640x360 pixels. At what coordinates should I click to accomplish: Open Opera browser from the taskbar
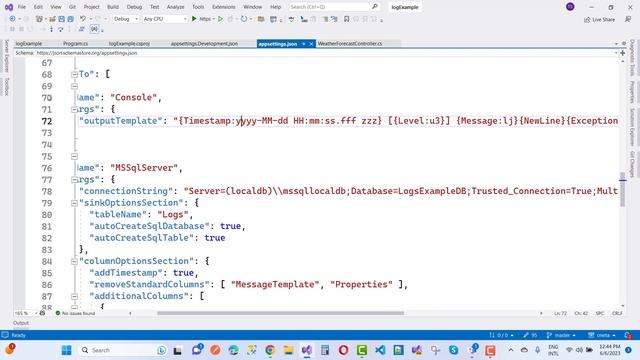(343, 350)
